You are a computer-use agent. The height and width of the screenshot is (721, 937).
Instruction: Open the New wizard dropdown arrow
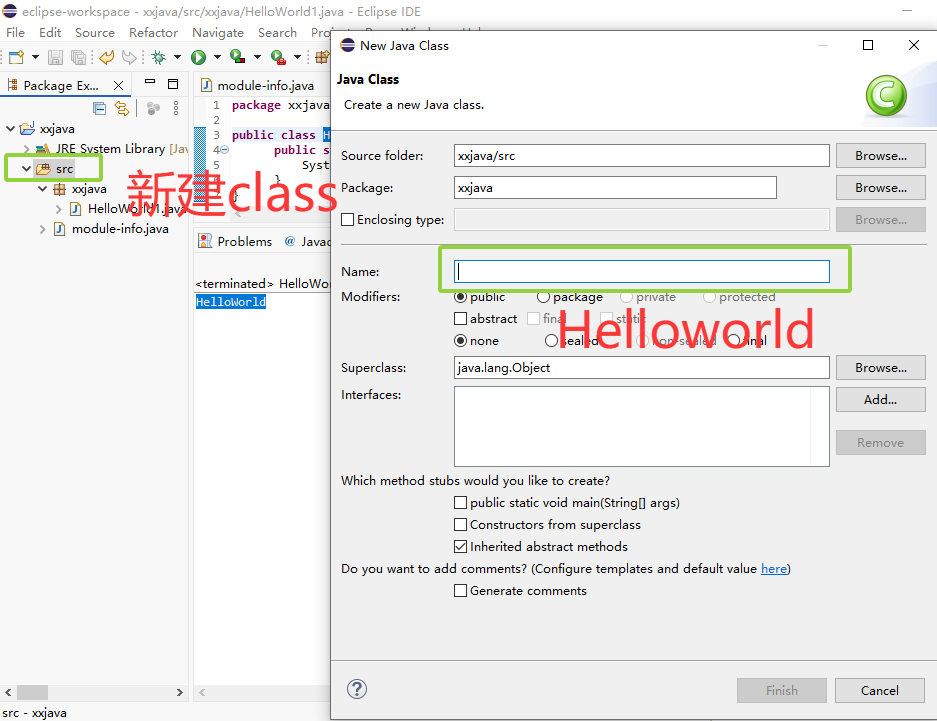point(35,57)
